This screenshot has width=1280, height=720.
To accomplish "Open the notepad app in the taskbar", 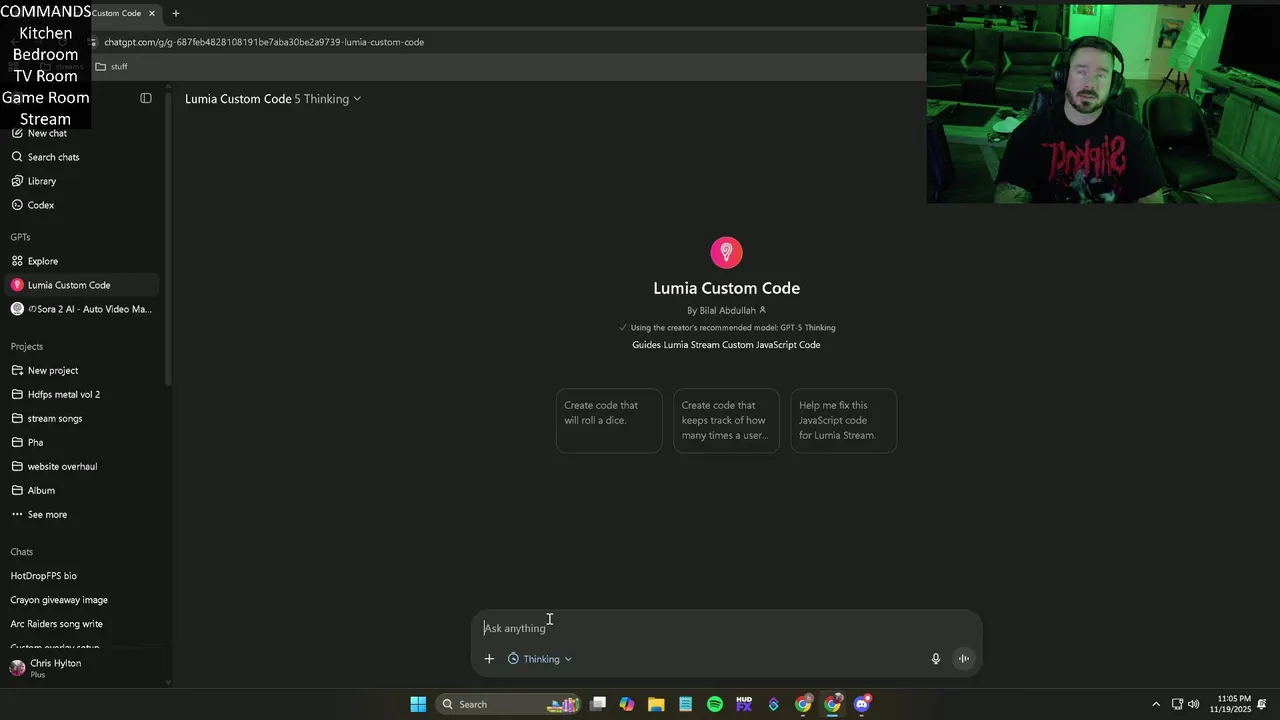I will [686, 704].
